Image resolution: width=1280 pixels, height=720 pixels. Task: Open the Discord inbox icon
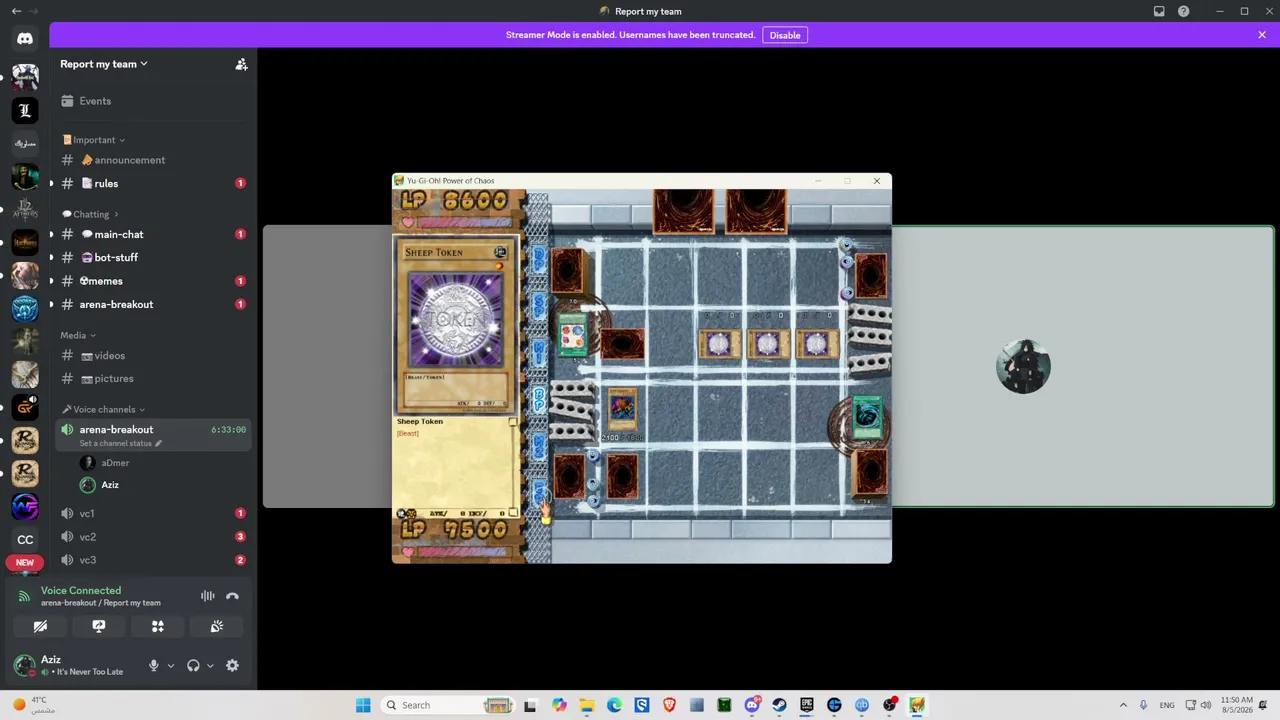pyautogui.click(x=1159, y=11)
